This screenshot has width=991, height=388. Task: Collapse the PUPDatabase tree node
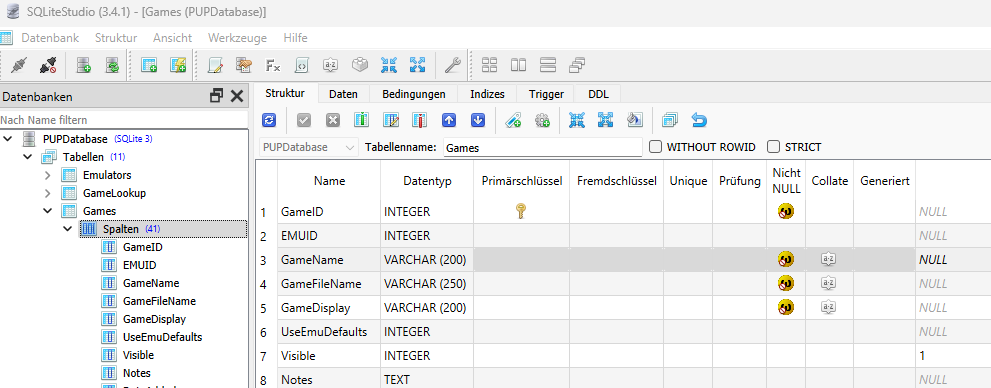8,138
